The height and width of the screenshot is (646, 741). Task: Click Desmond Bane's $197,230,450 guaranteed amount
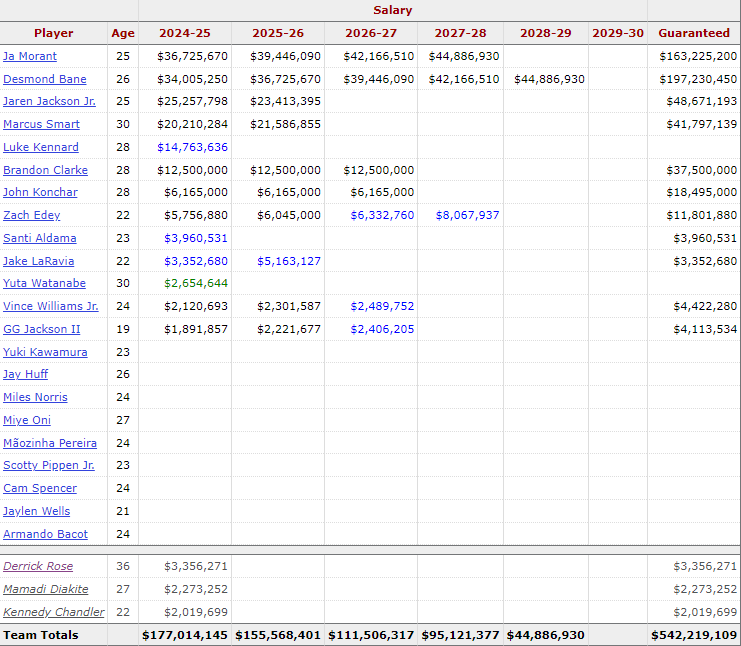pos(698,79)
